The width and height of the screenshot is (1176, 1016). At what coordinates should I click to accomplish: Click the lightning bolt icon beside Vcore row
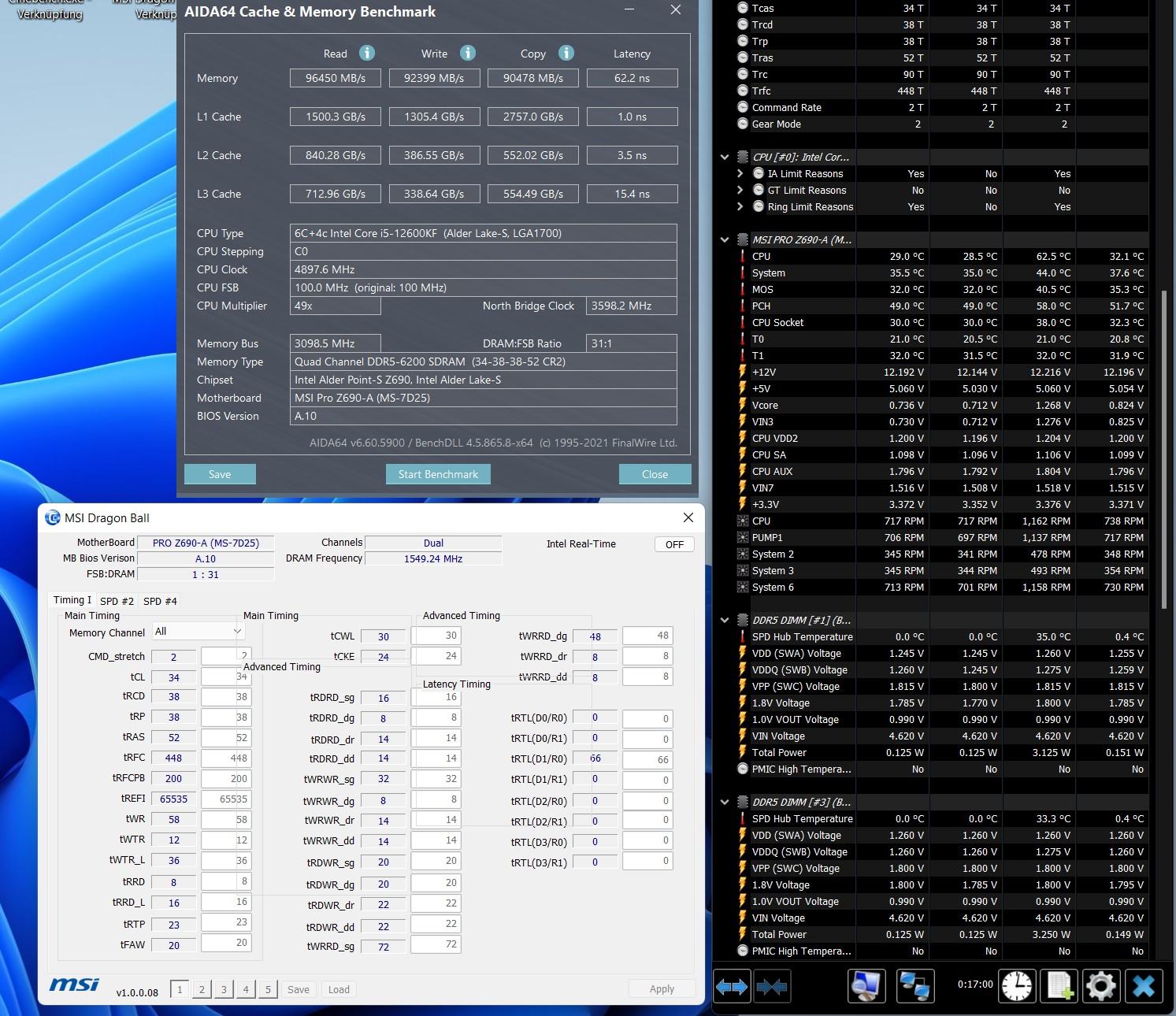pos(742,405)
